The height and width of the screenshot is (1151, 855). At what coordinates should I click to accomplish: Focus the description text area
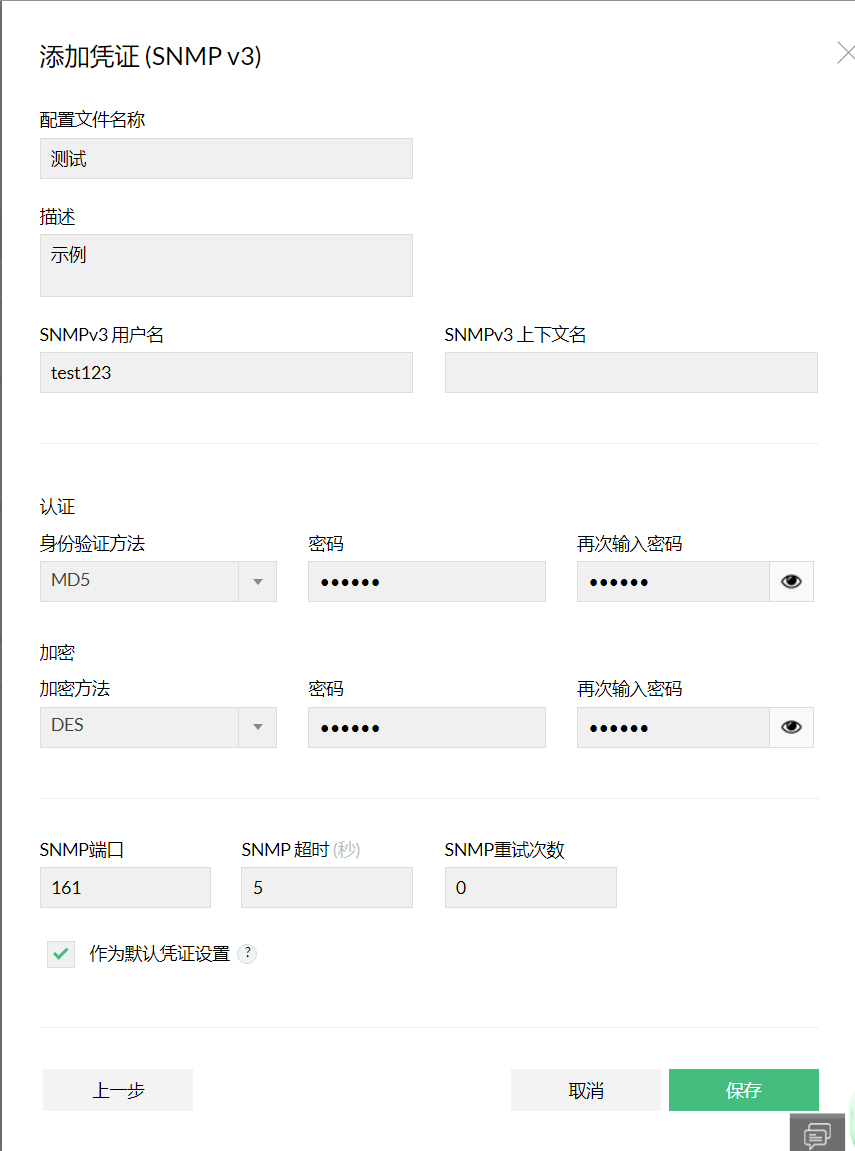click(226, 265)
